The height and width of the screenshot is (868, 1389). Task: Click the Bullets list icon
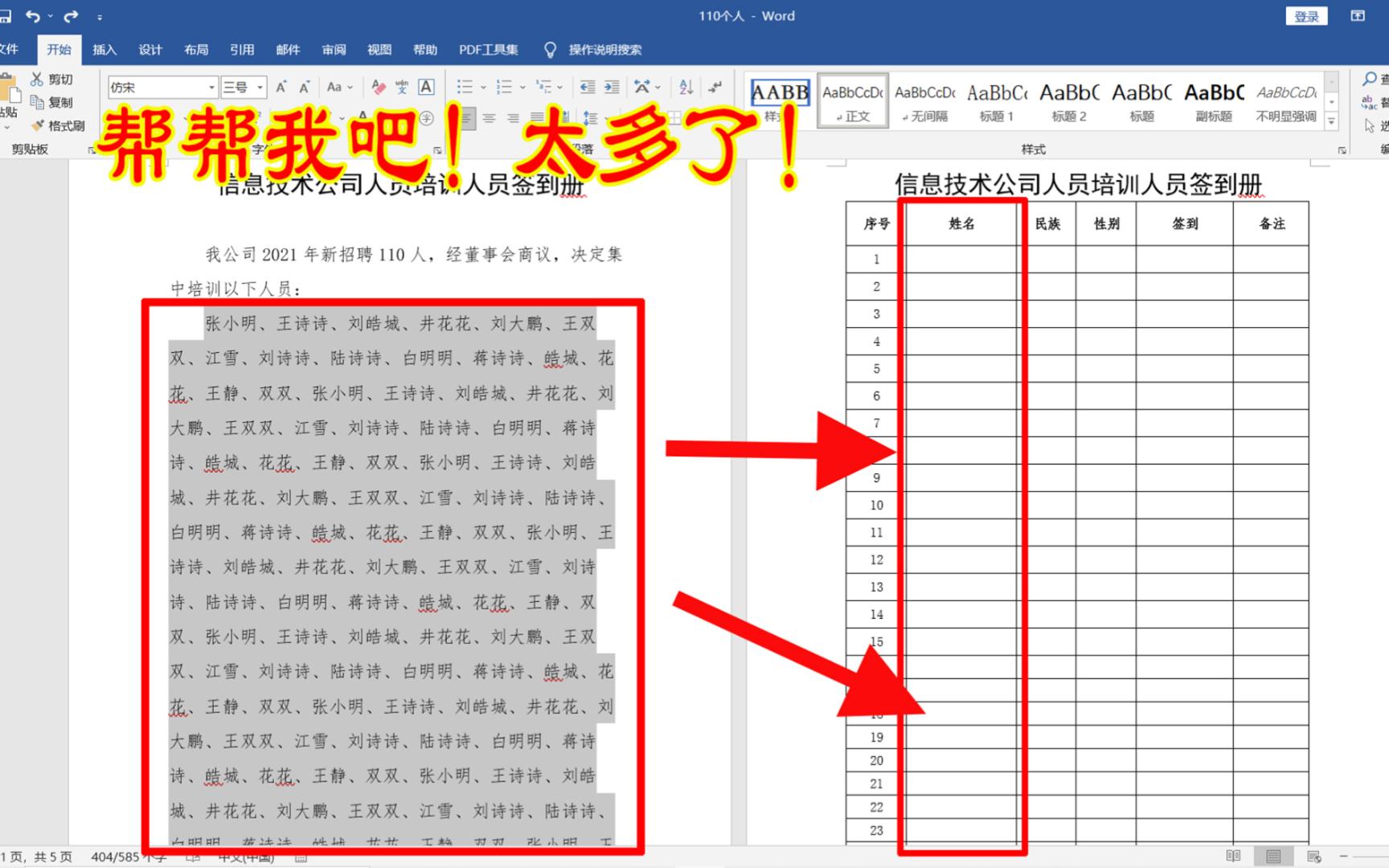tap(465, 87)
